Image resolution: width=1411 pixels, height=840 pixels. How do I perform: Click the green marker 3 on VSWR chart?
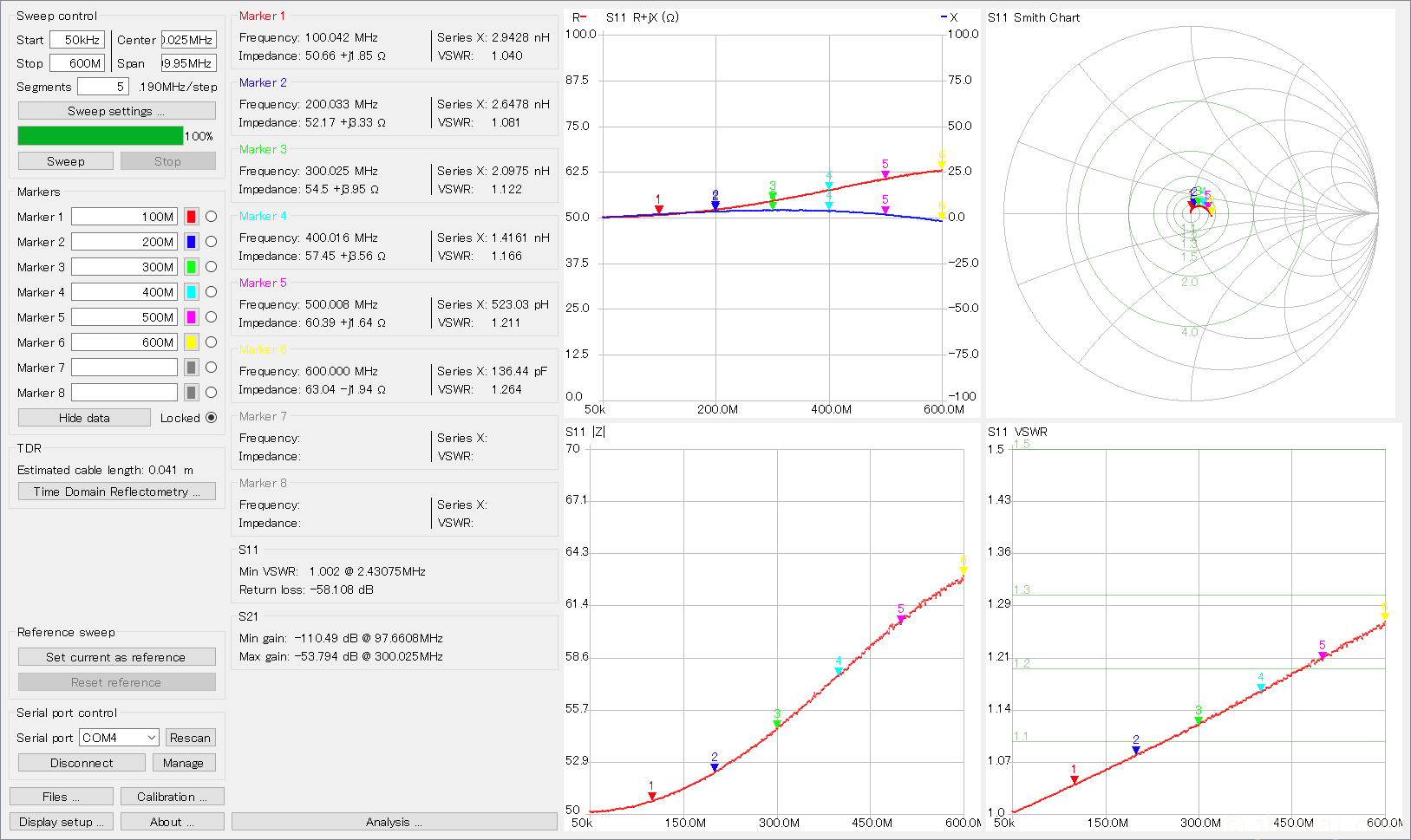click(1199, 720)
